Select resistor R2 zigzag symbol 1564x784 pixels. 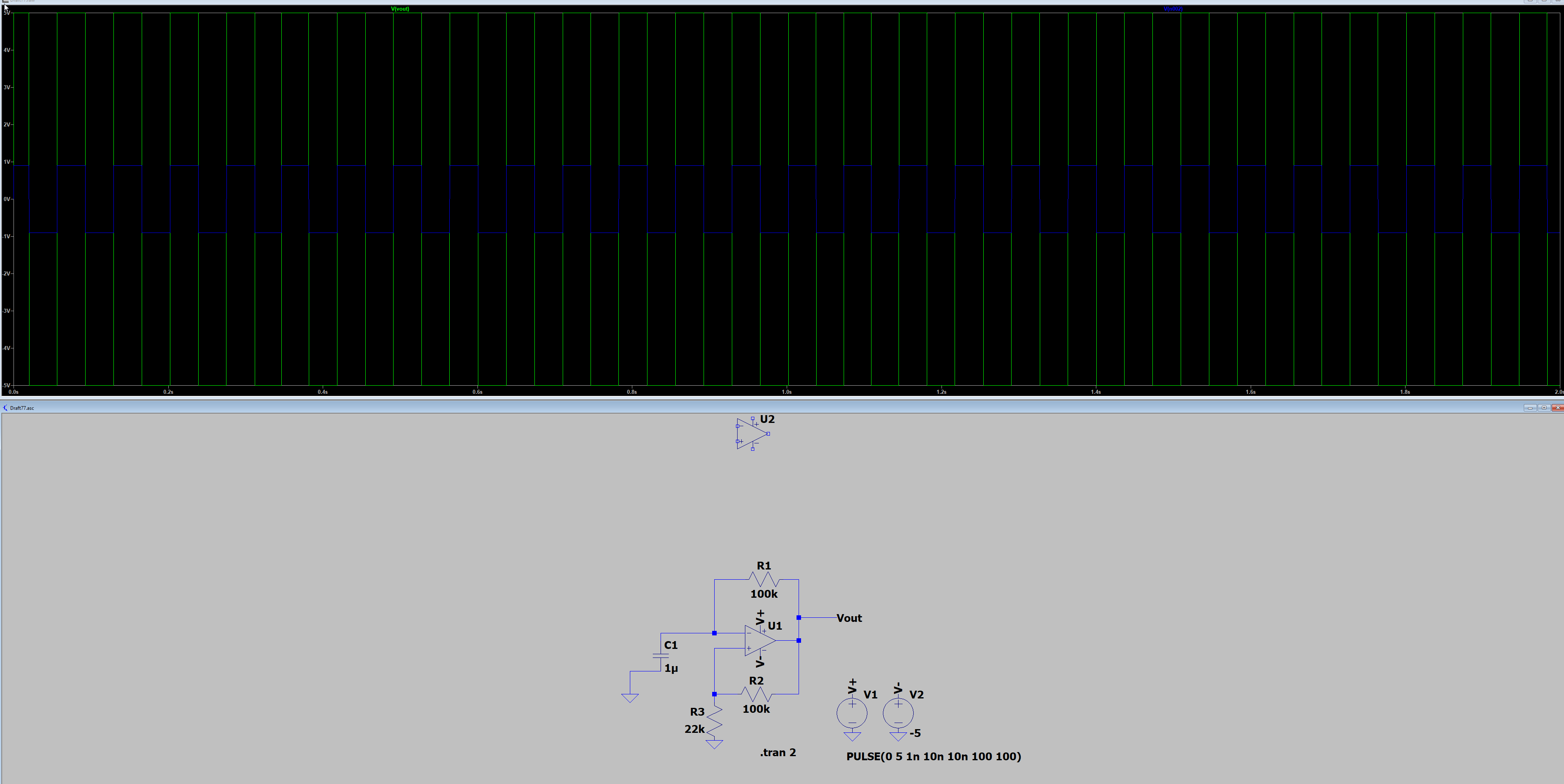pos(756,694)
